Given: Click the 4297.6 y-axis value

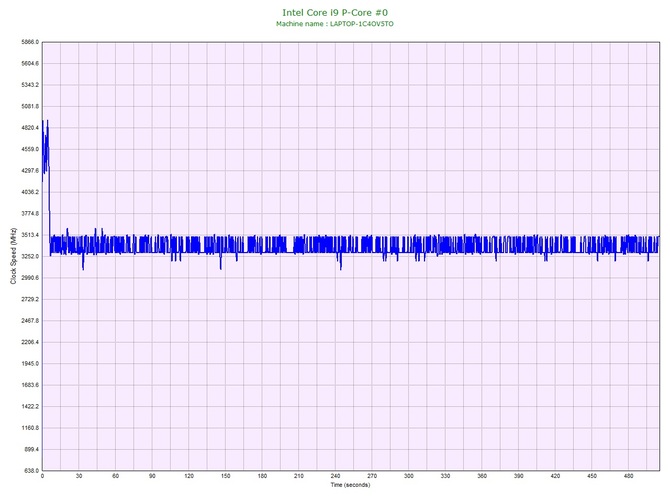Looking at the screenshot, I should (x=30, y=171).
